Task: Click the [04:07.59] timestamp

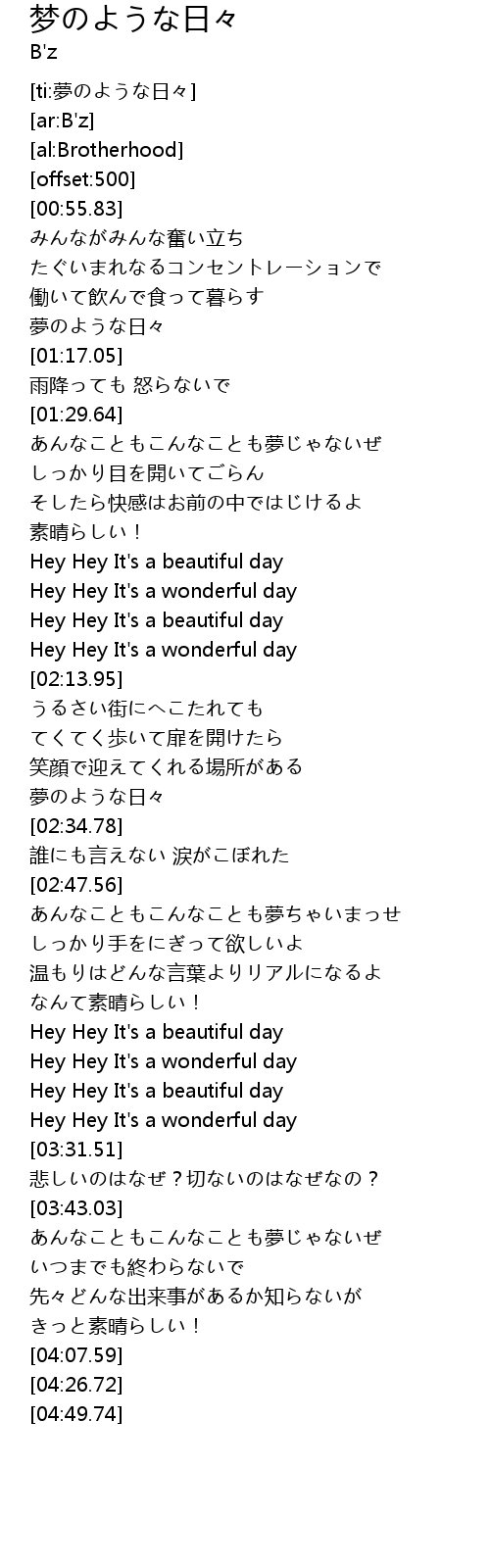Action: (76, 1355)
